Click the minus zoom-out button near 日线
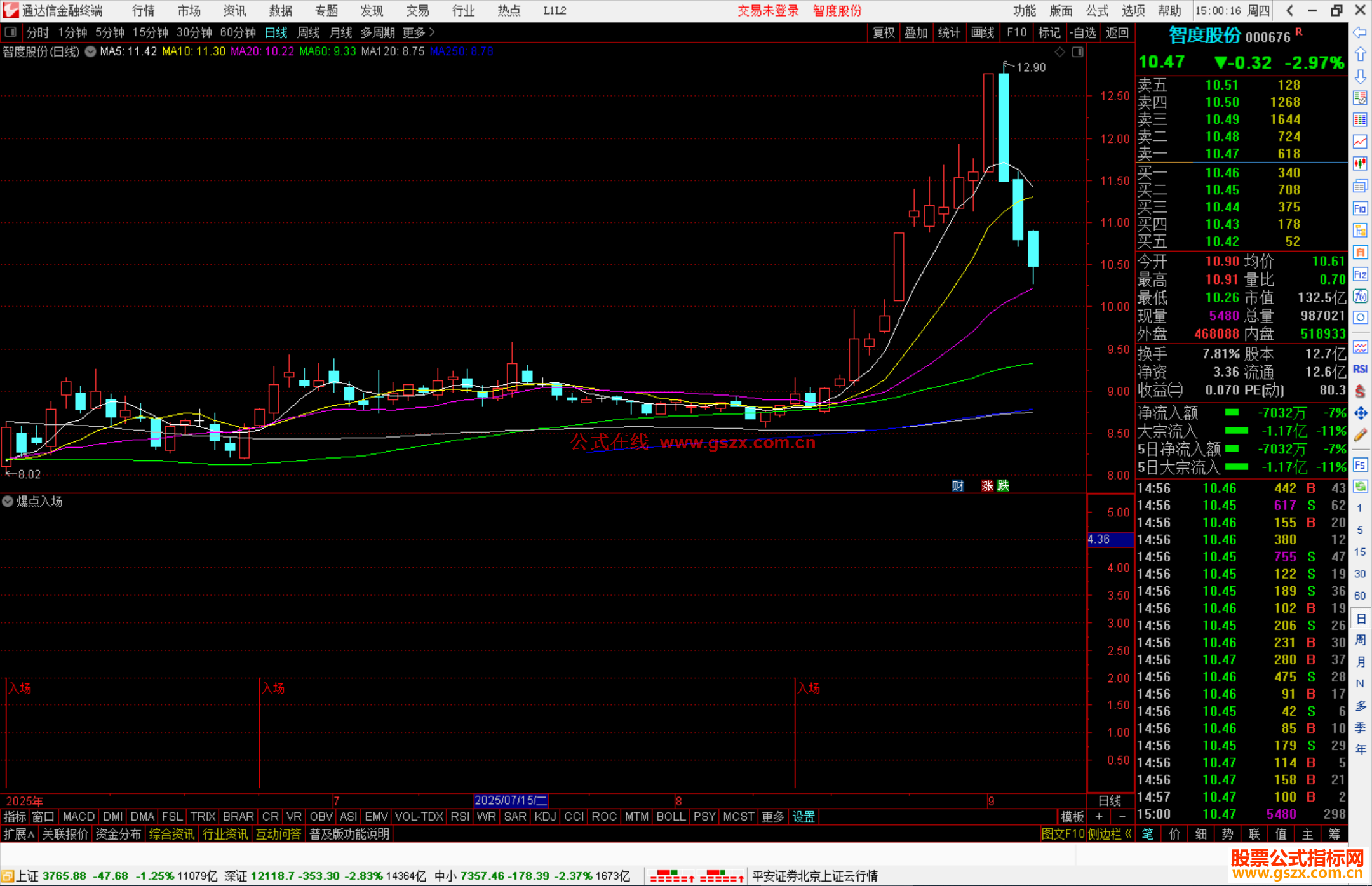Image resolution: width=1372 pixels, height=886 pixels. 1122,817
